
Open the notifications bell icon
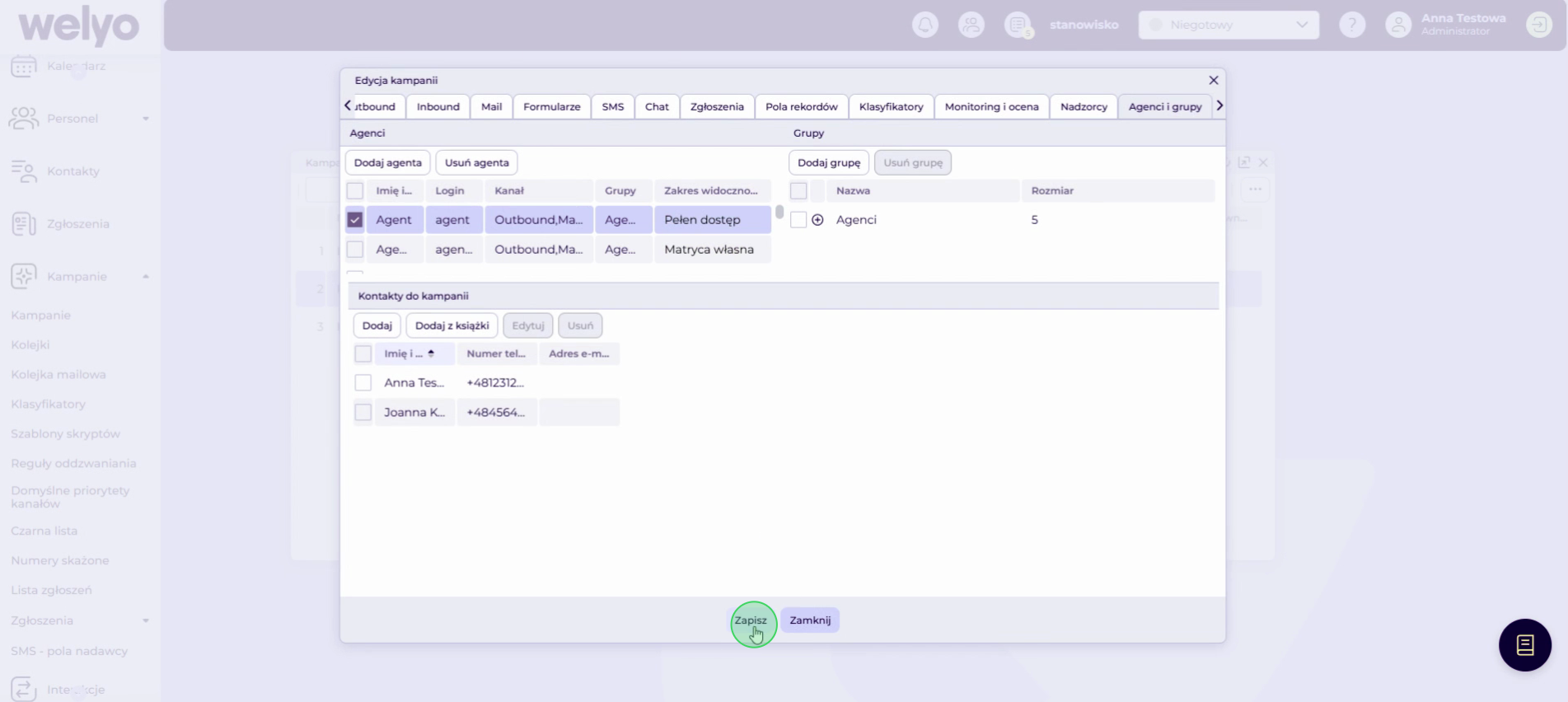tap(925, 25)
